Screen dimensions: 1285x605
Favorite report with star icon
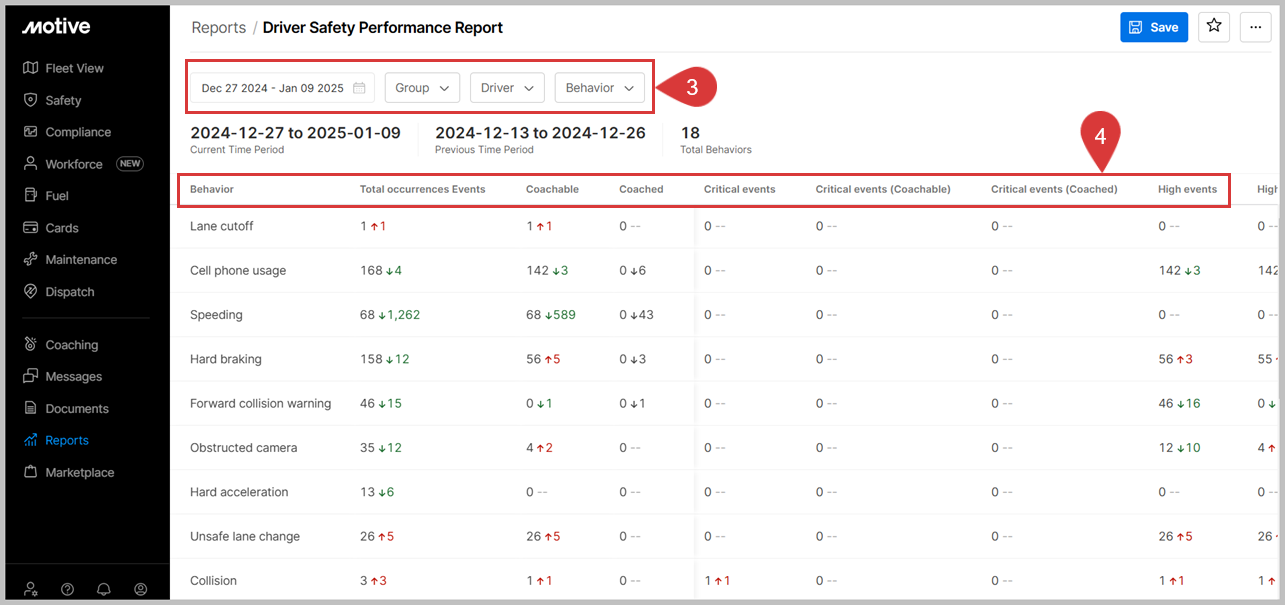click(x=1214, y=27)
